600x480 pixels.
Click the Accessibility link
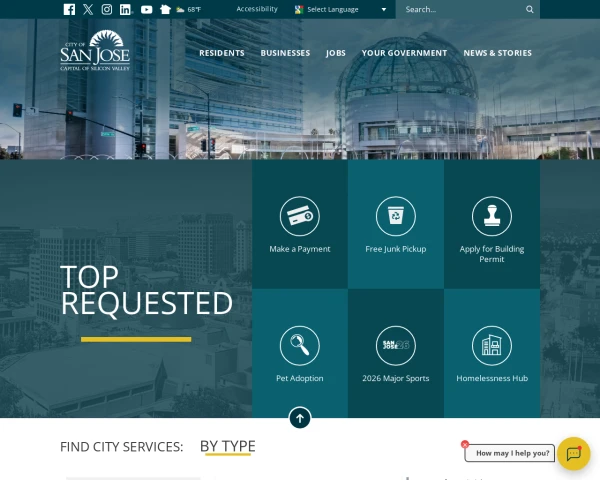point(257,9)
